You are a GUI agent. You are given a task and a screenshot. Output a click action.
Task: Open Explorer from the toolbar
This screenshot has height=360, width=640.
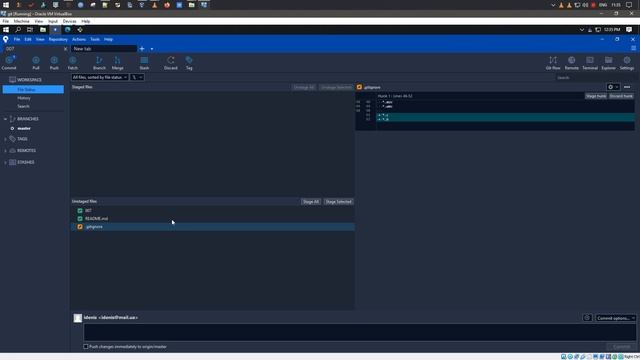click(x=608, y=63)
